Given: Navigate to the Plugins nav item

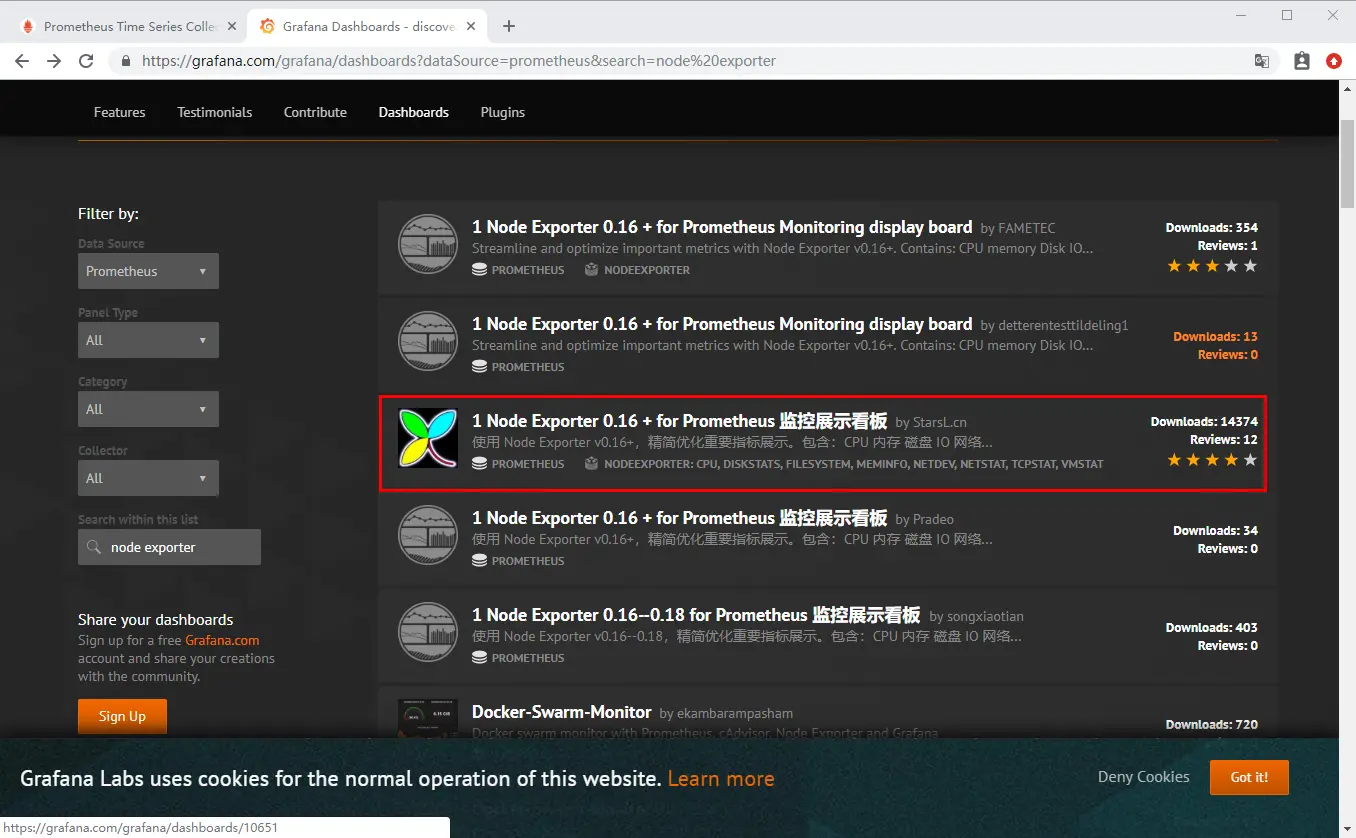Looking at the screenshot, I should [x=503, y=112].
